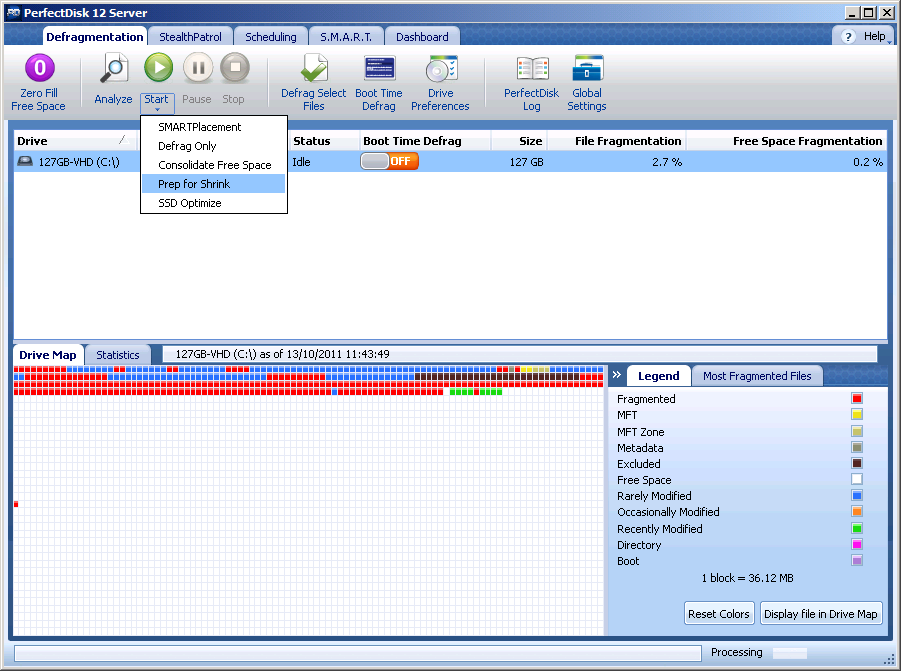Screen dimensions: 901x671
Task: Click the Boot purple color swatch
Action: pyautogui.click(x=857, y=560)
